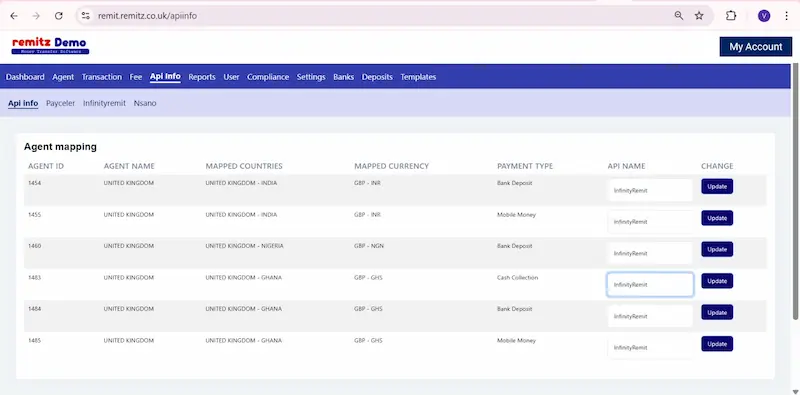Click the address bar URL
Viewport: 800px width, 395px height.
(x=147, y=16)
